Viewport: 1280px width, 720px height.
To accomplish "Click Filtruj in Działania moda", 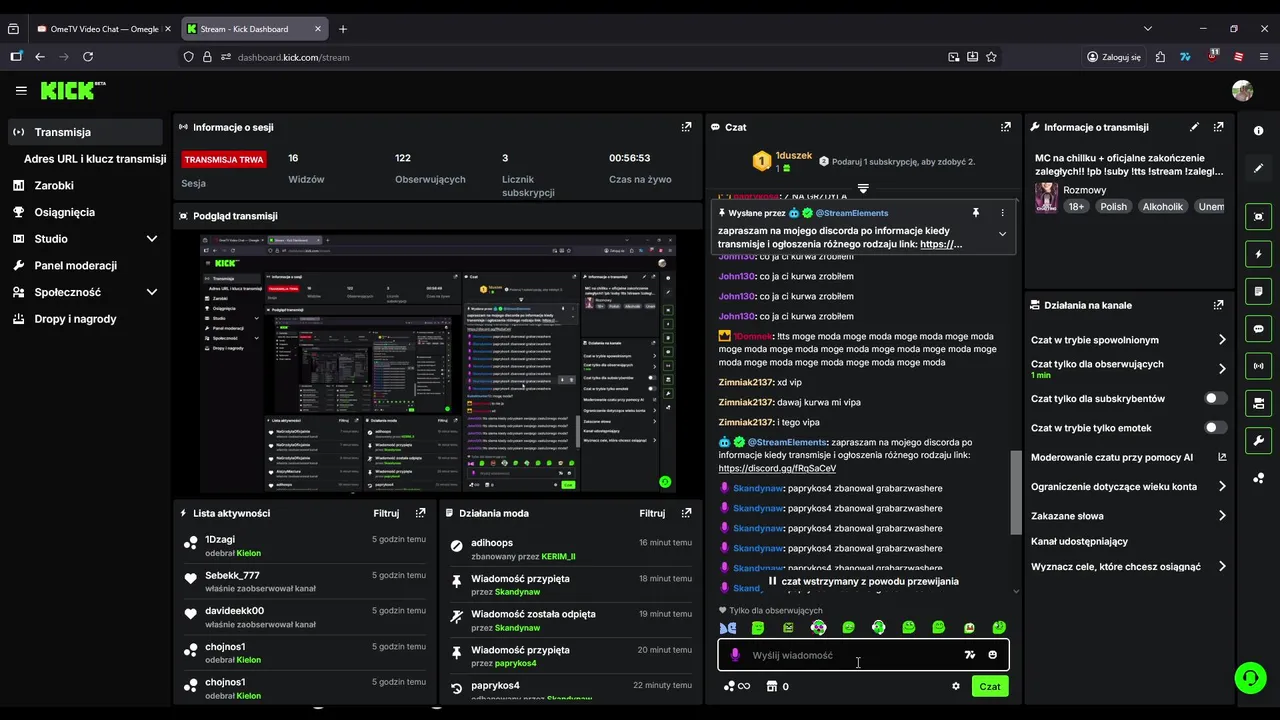I will 652,513.
